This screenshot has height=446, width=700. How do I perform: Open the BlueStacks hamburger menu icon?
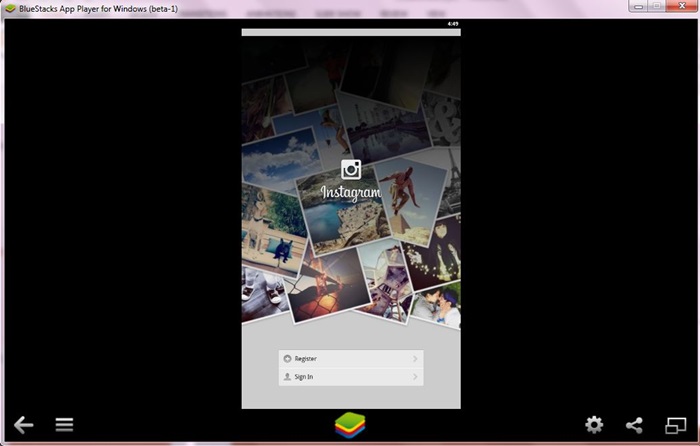point(64,425)
